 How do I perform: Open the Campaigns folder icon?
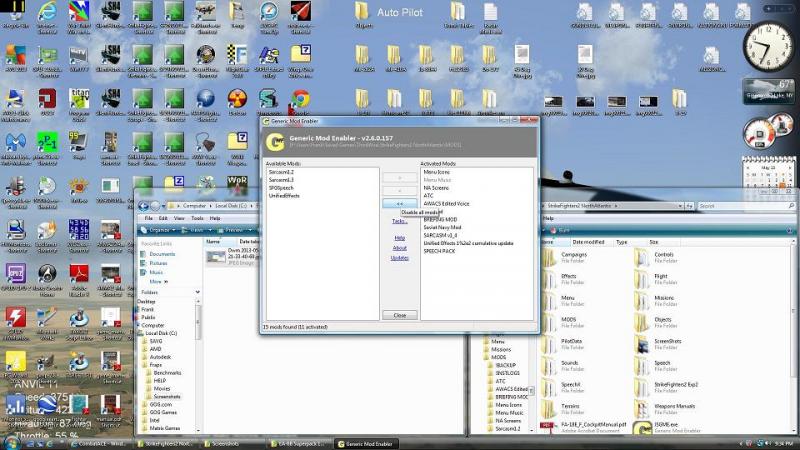click(549, 257)
